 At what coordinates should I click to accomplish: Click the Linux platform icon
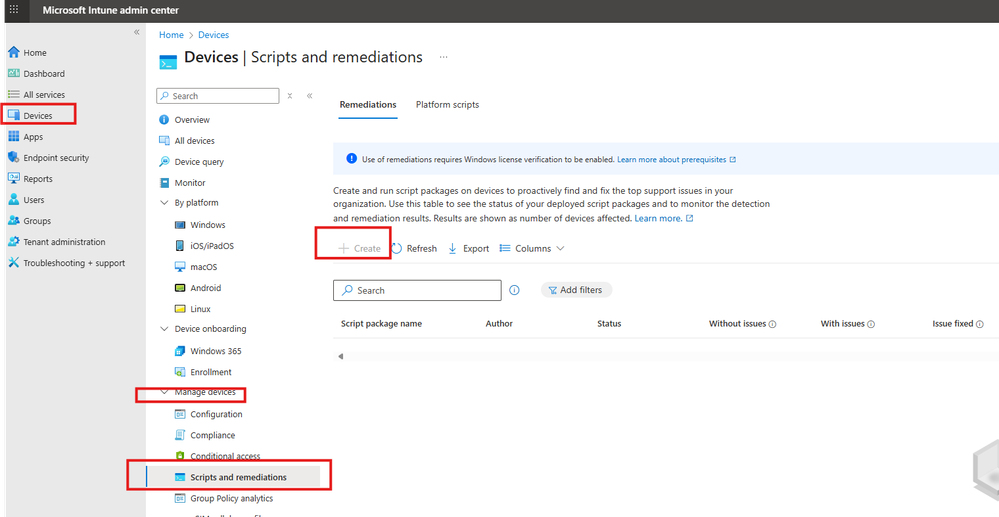[180, 309]
